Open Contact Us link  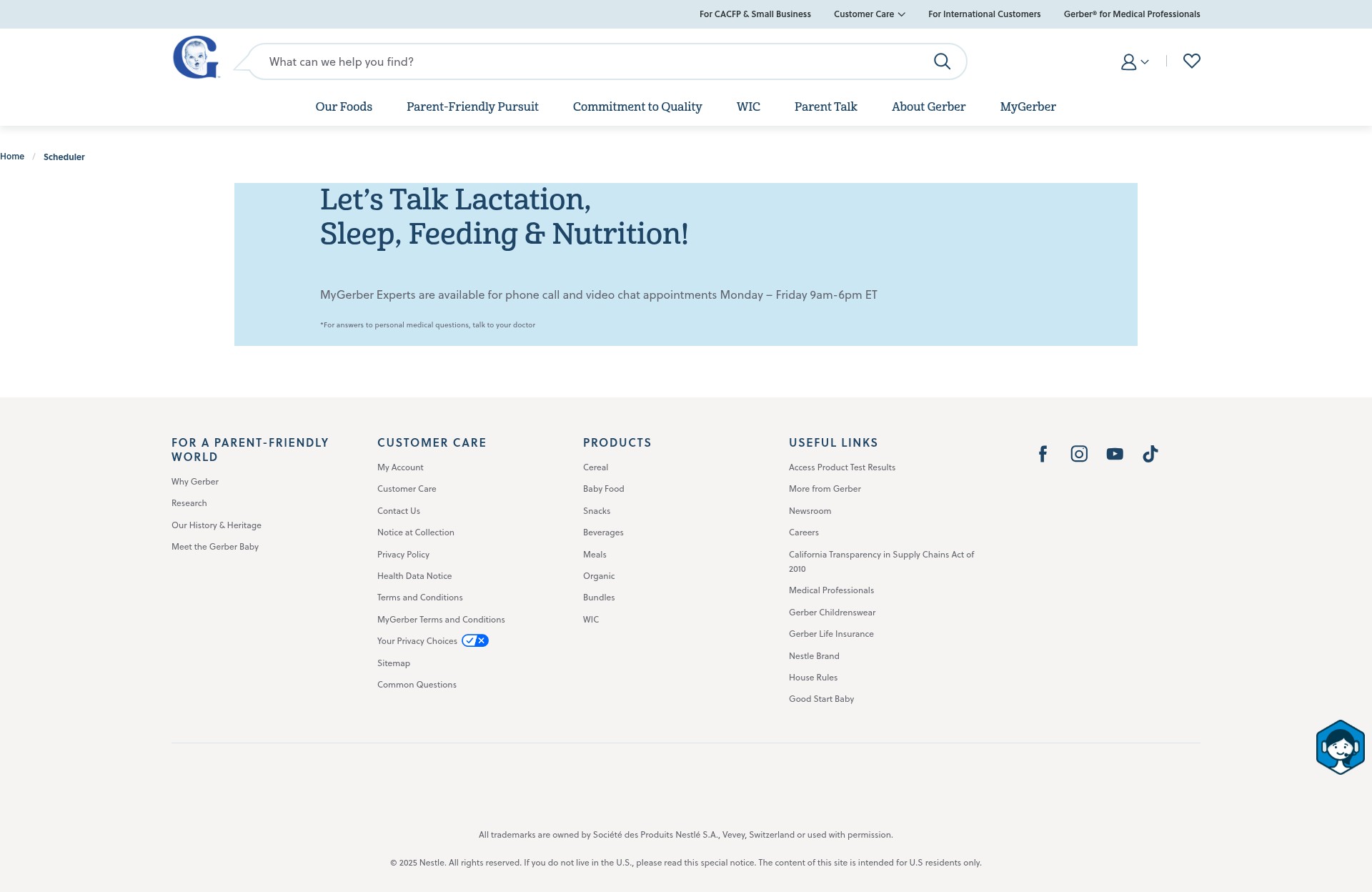point(399,511)
